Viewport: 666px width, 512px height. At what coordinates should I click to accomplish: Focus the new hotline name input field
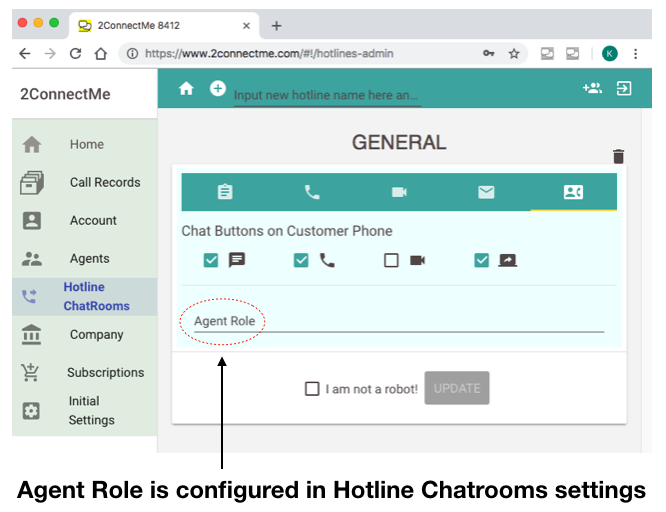[x=327, y=95]
